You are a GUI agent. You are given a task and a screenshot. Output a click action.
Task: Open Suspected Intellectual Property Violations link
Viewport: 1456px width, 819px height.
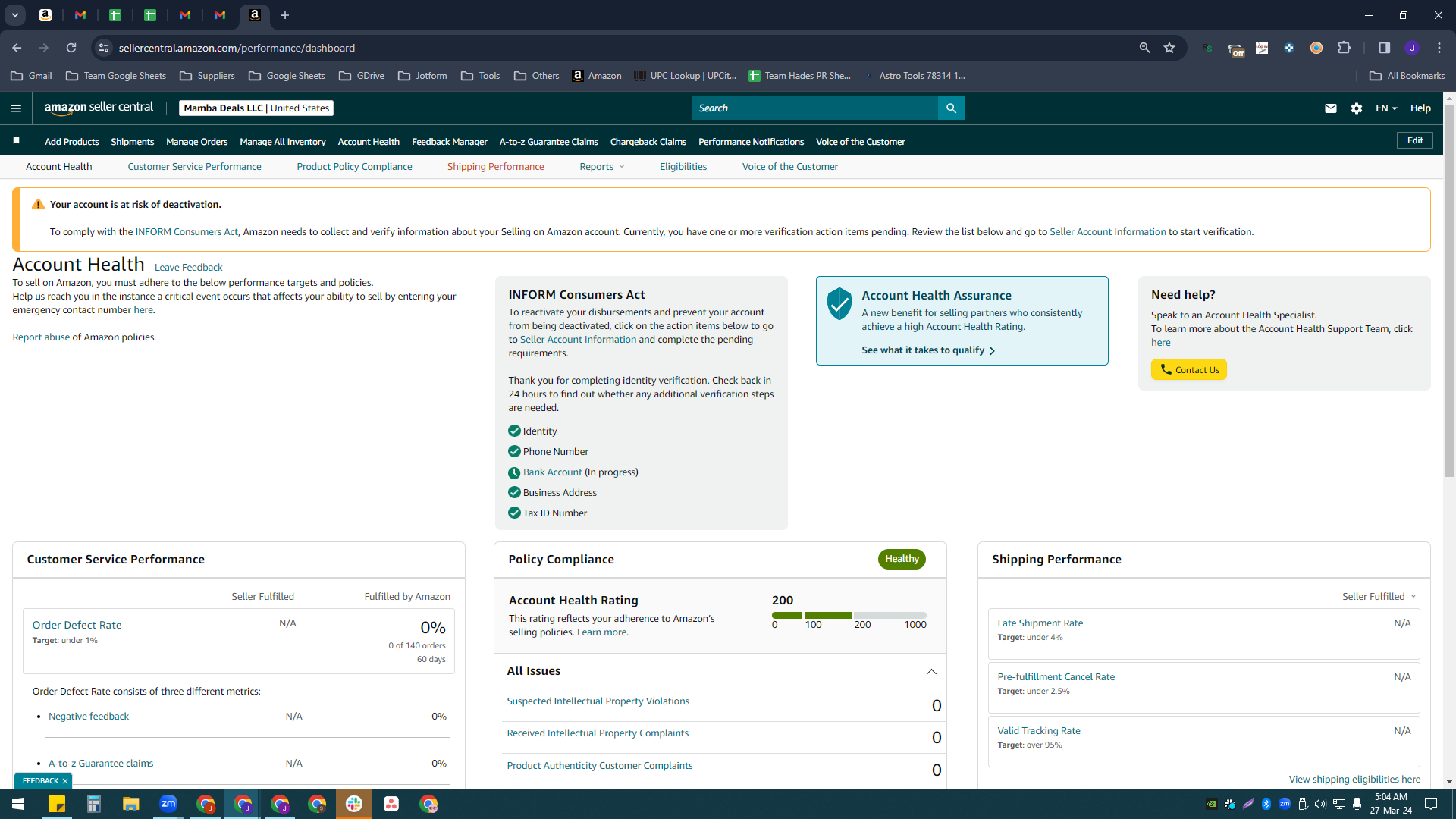click(x=598, y=701)
